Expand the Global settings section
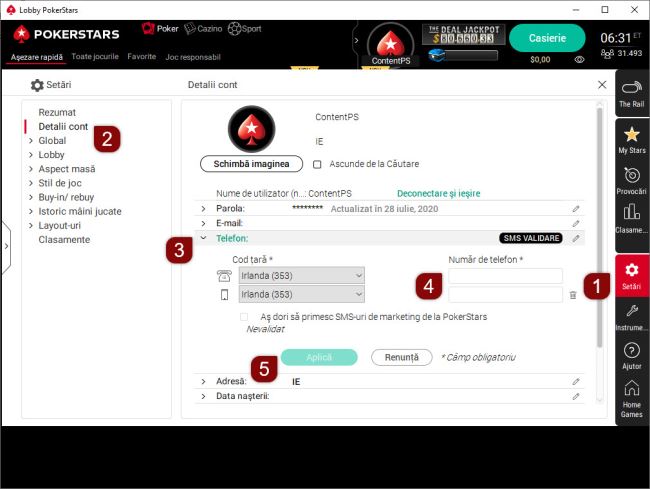 point(31,141)
